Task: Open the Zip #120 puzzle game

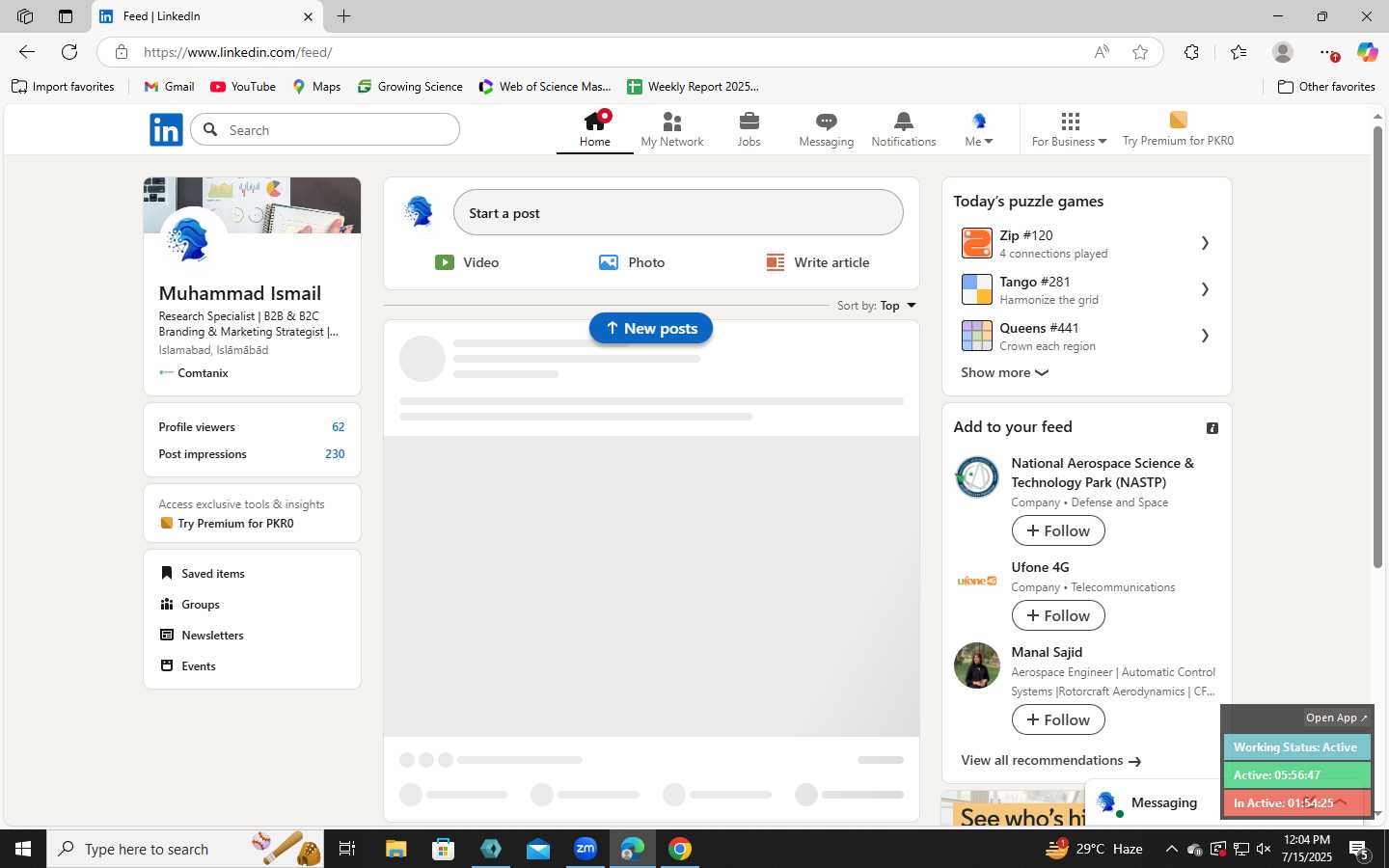Action: [x=1086, y=243]
